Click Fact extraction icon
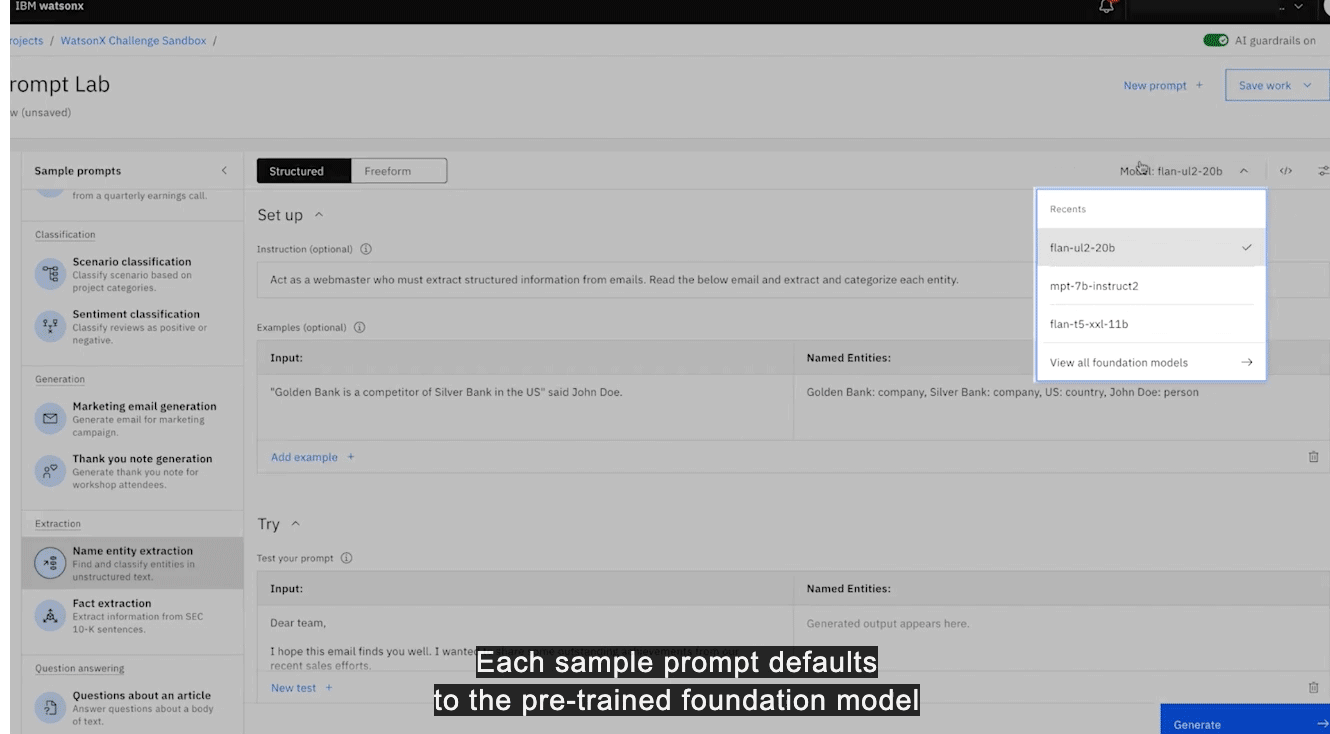1330x734 pixels. coord(49,616)
